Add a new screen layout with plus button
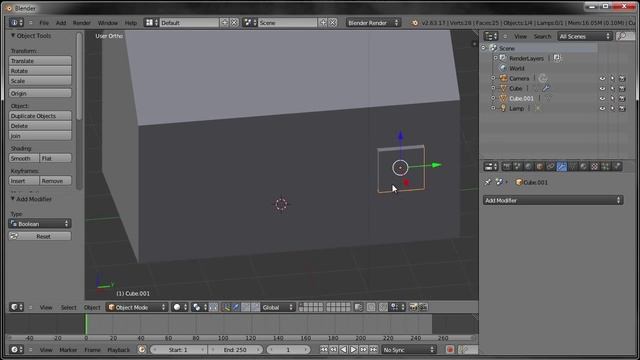This screenshot has height=360, width=640. [x=224, y=22]
